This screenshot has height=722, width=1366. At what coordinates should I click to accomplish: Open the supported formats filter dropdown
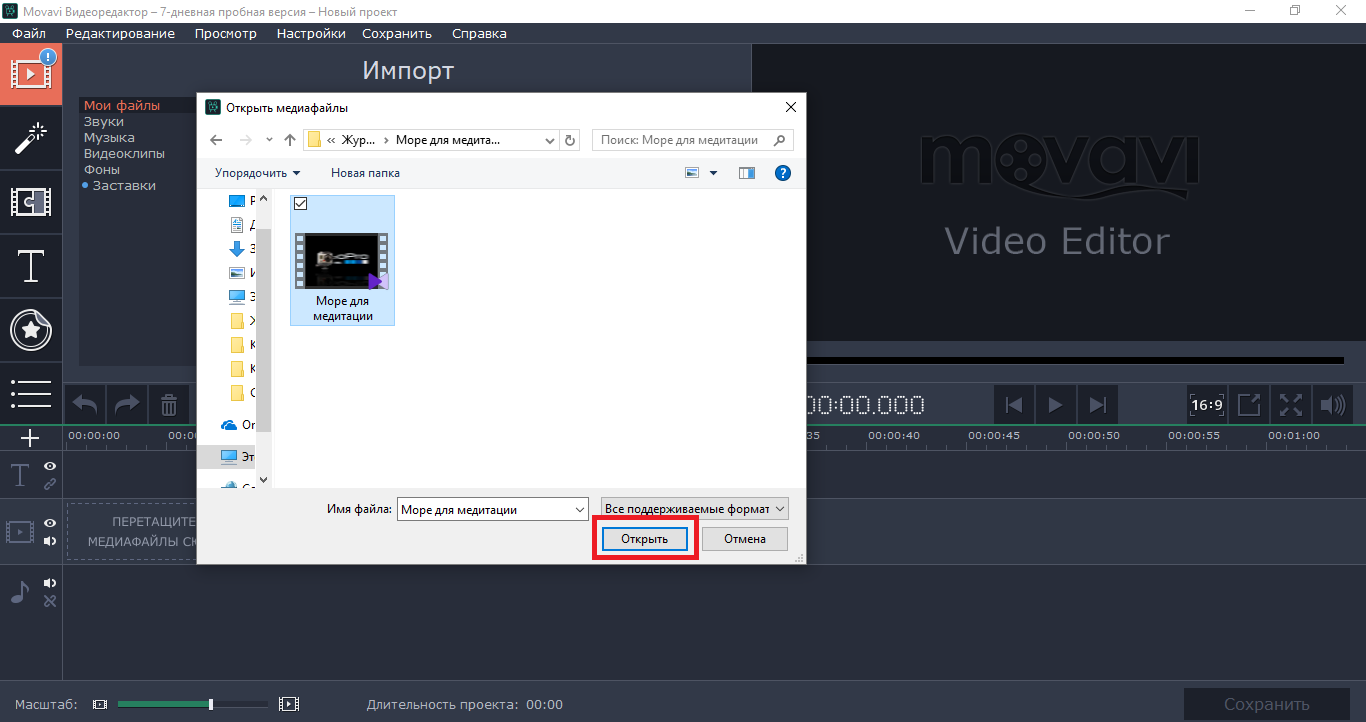694,509
